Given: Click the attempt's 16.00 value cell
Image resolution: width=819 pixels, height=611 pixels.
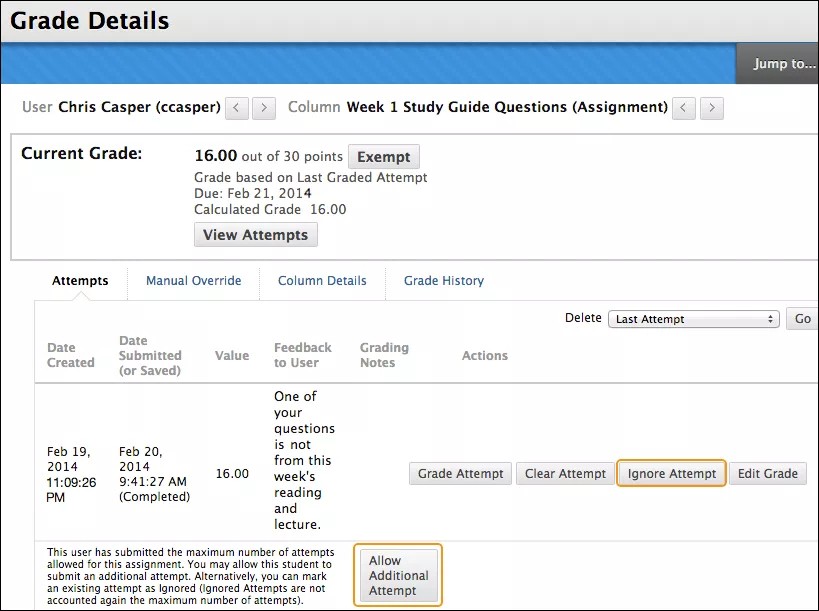Looking at the screenshot, I should [232, 474].
